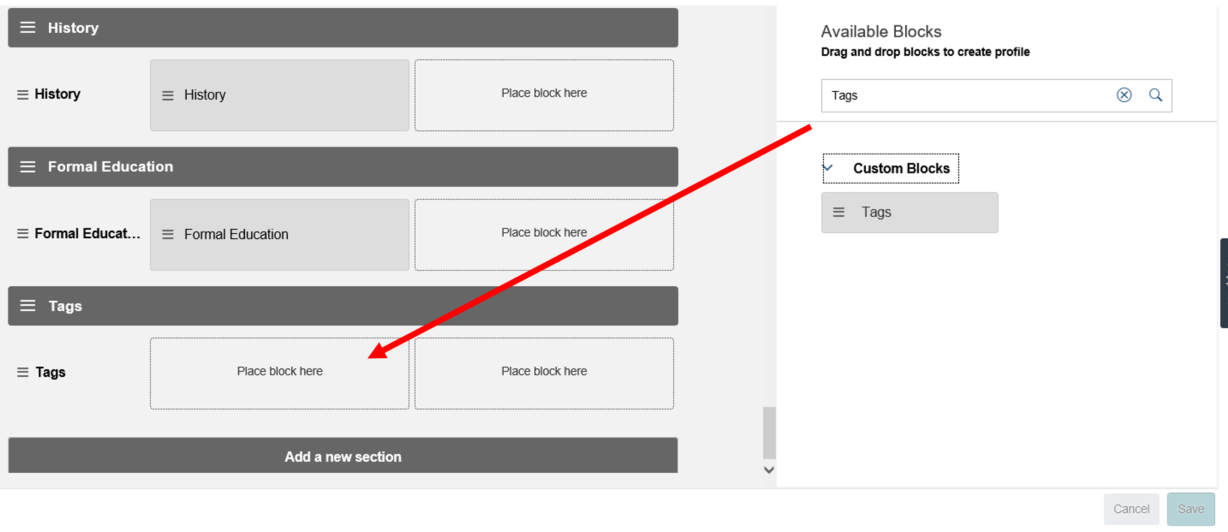Click the Formal Education section header handle icon
The height and width of the screenshot is (532, 1228).
(x=28, y=167)
